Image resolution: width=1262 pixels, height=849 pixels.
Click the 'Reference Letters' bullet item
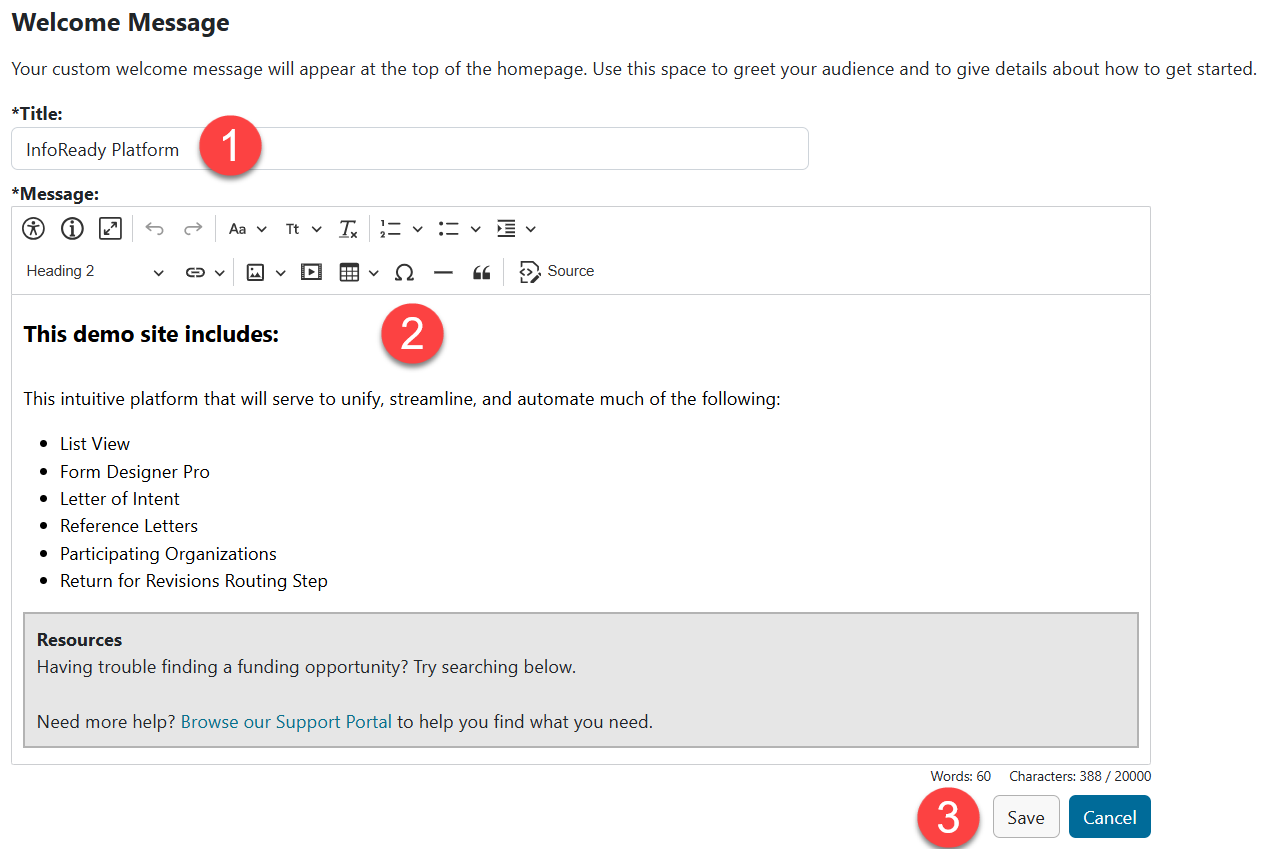click(129, 526)
